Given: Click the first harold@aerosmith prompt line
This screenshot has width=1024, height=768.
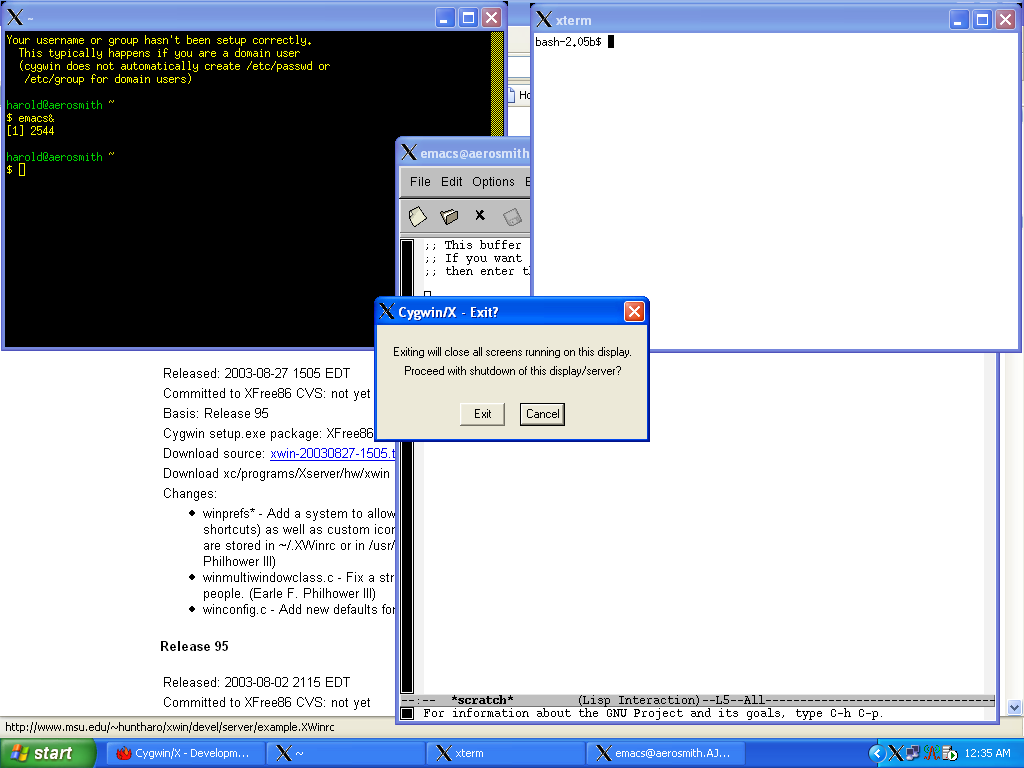Looking at the screenshot, I should pyautogui.click(x=60, y=104).
